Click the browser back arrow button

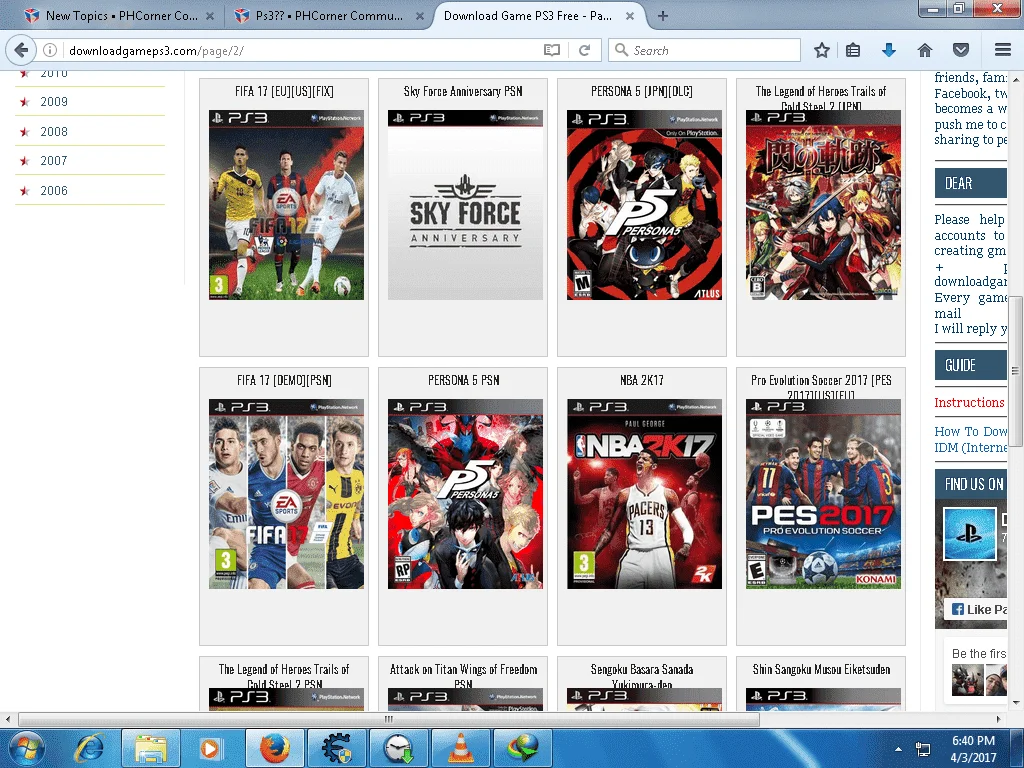point(21,50)
